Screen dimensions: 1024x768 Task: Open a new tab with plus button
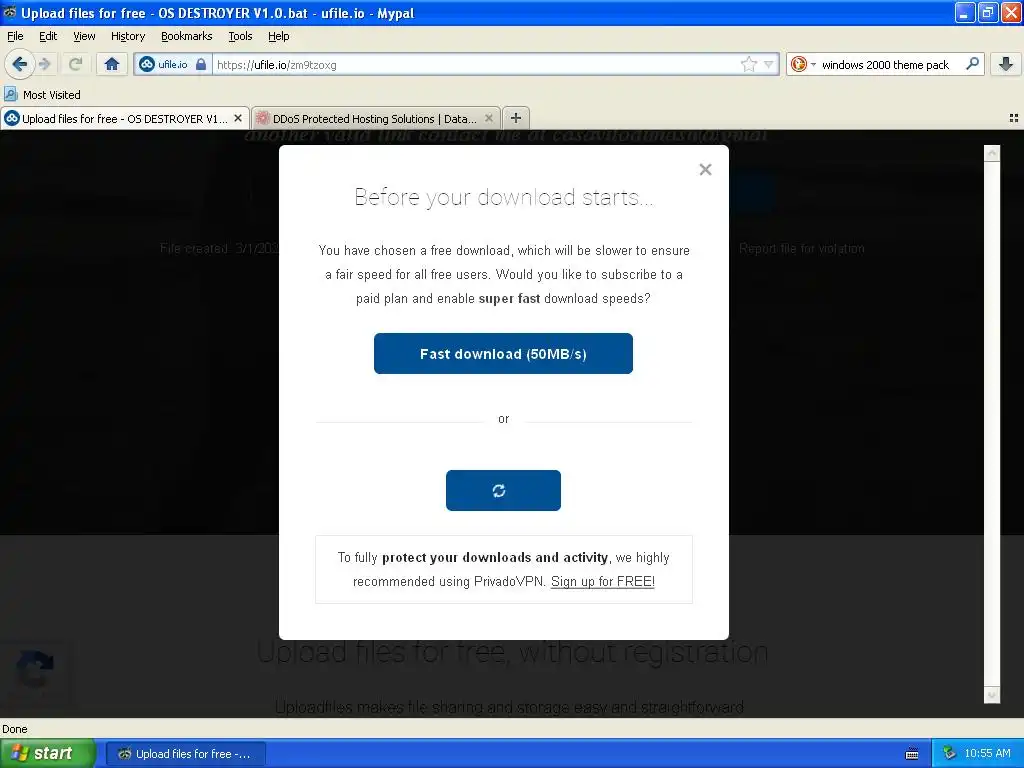point(516,118)
